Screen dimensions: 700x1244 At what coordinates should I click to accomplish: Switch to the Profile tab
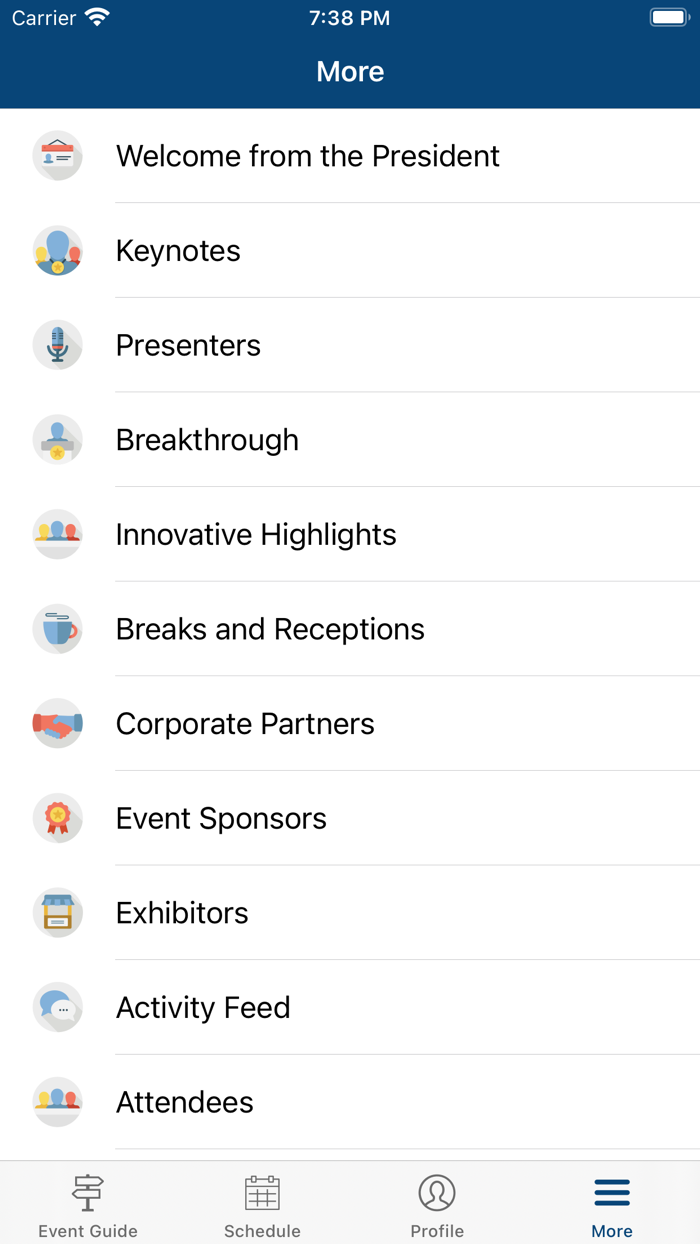coord(437,1202)
